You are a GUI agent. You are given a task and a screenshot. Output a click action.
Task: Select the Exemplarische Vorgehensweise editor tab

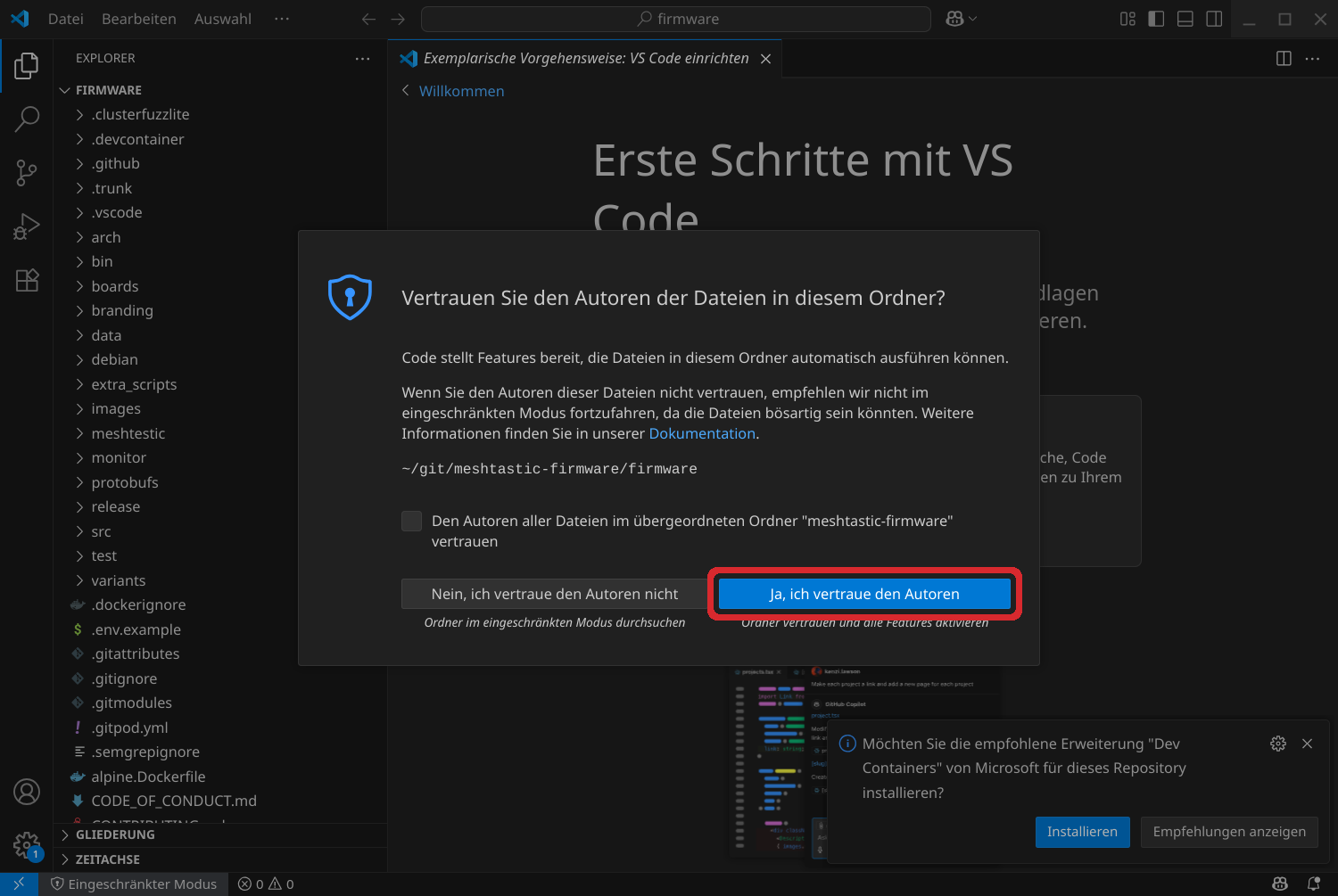pyautogui.click(x=586, y=57)
